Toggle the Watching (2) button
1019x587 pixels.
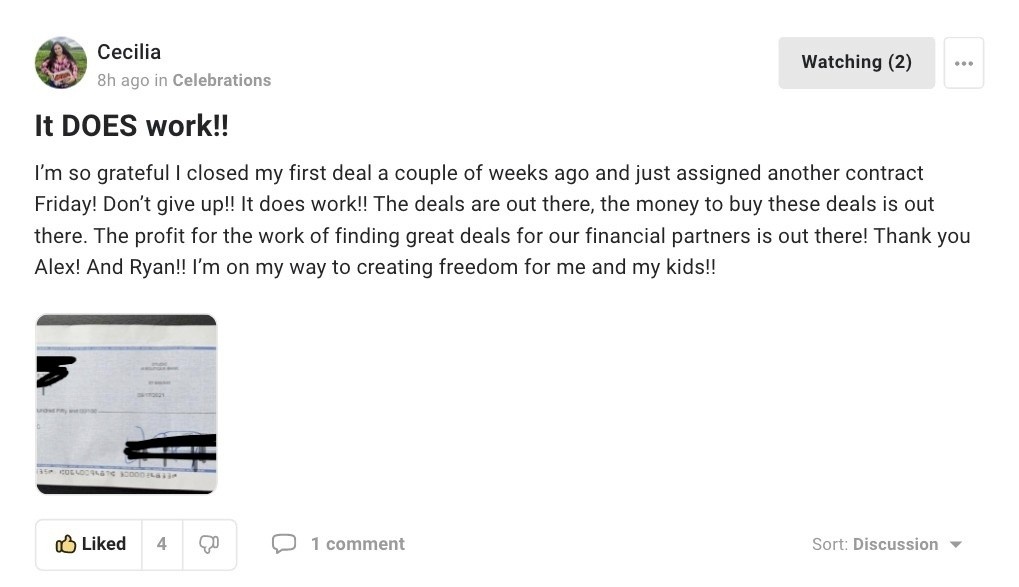[x=857, y=62]
